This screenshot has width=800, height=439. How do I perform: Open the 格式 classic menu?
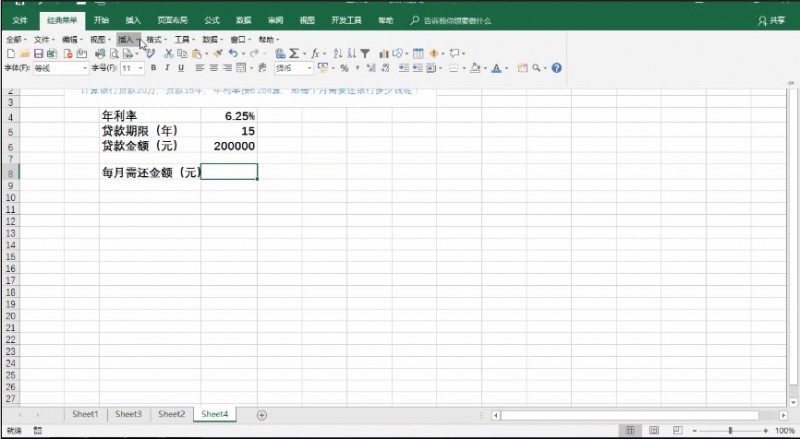click(156, 39)
